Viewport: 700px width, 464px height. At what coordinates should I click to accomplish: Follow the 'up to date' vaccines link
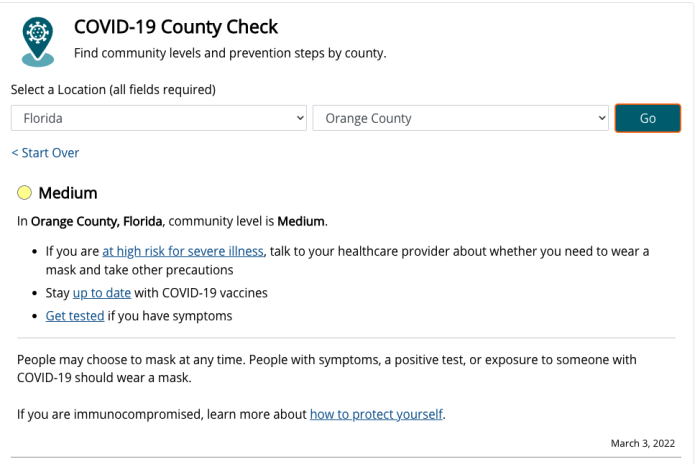coord(102,293)
